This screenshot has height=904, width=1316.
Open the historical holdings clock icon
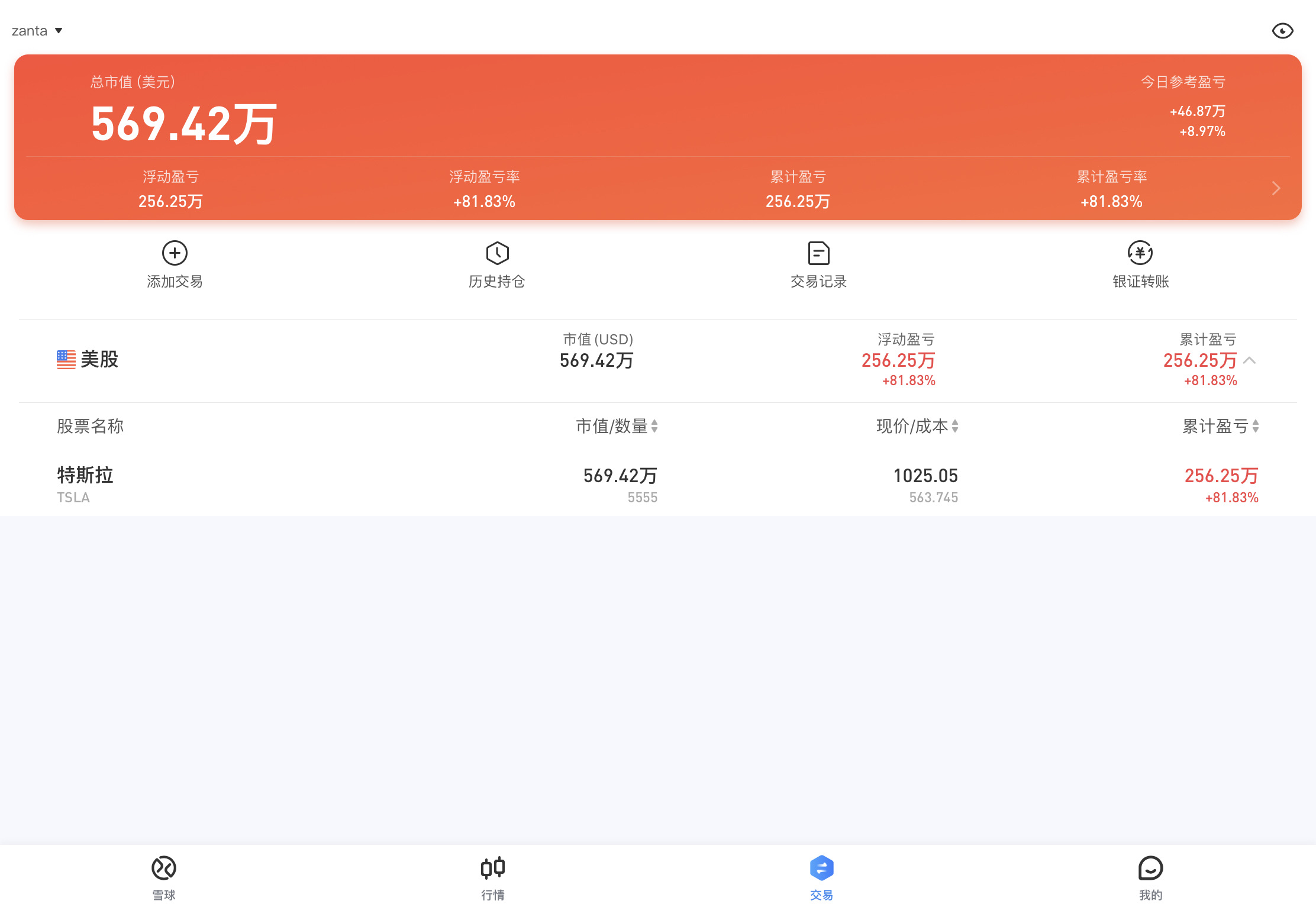[497, 253]
